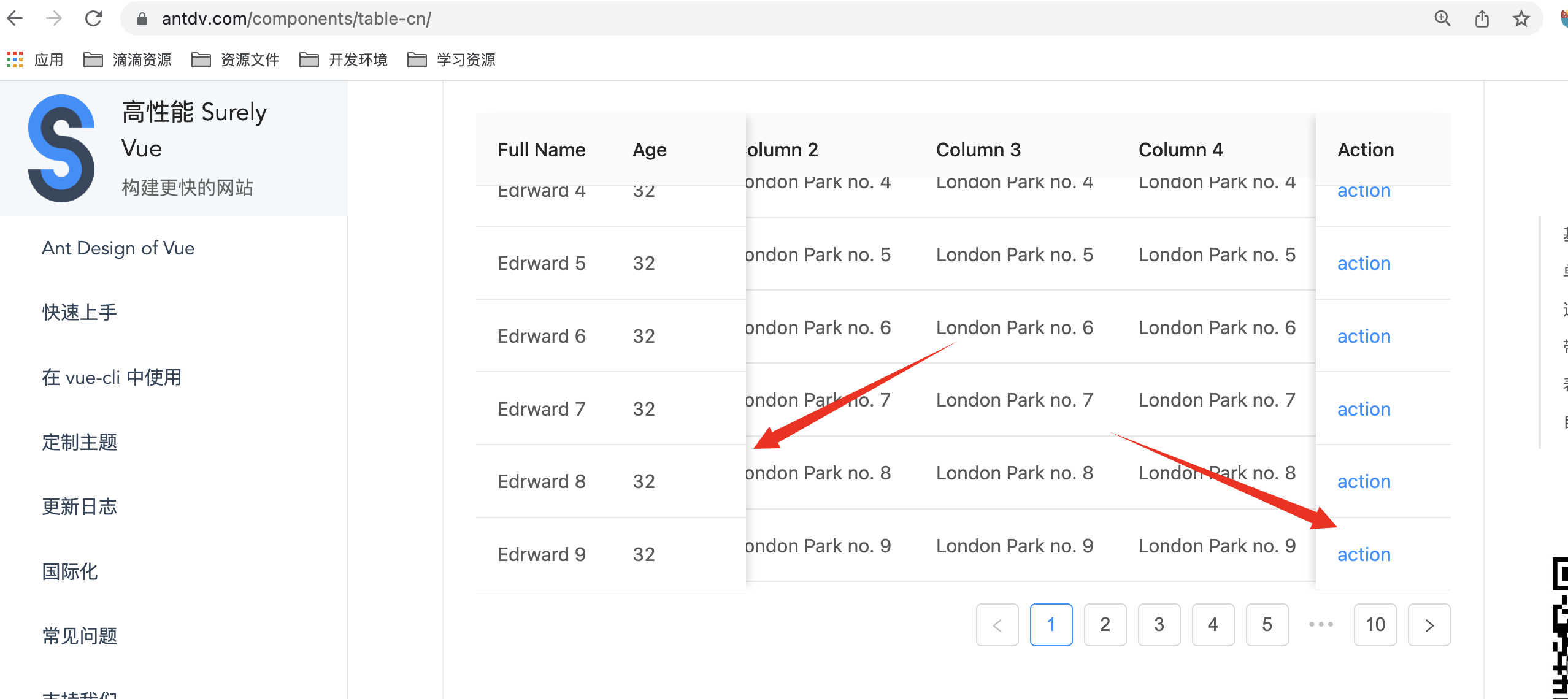The height and width of the screenshot is (699, 1568).
Task: Select 快速上手 in the sidebar
Action: 79,311
